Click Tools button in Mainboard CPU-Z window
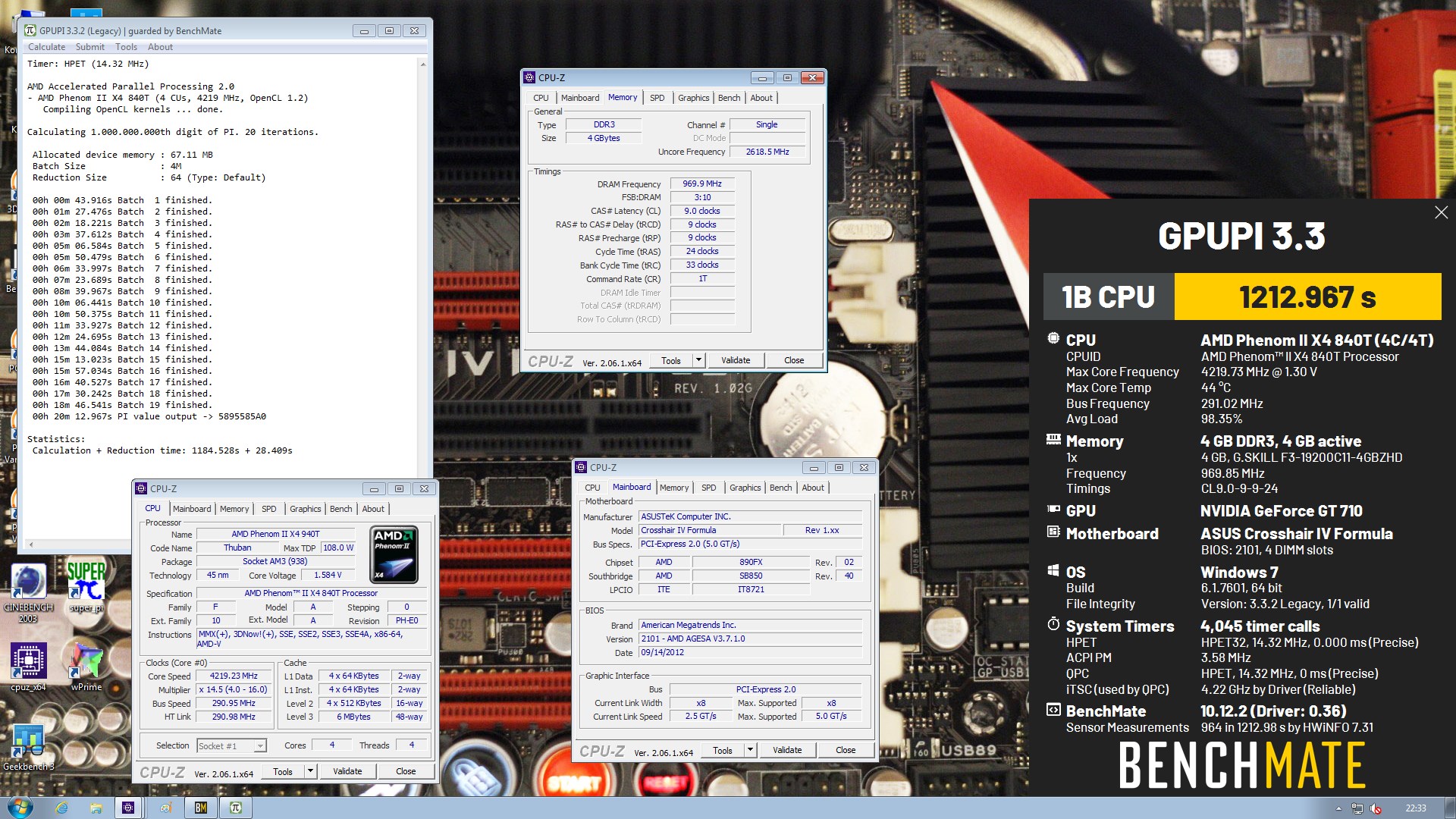This screenshot has height=819, width=1456. [x=723, y=750]
